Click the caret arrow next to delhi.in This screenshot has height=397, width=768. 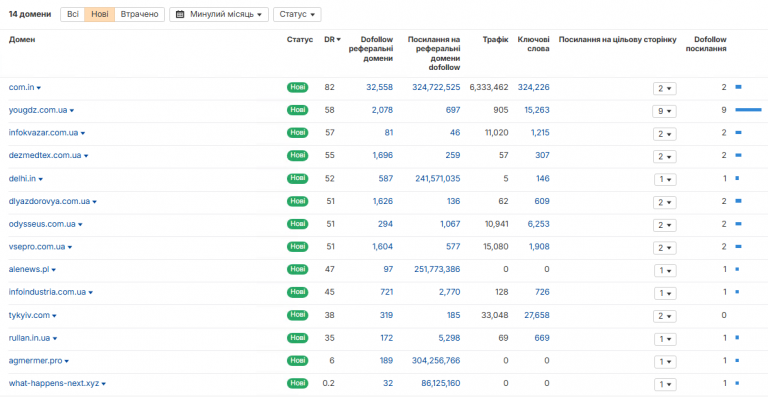(41, 179)
